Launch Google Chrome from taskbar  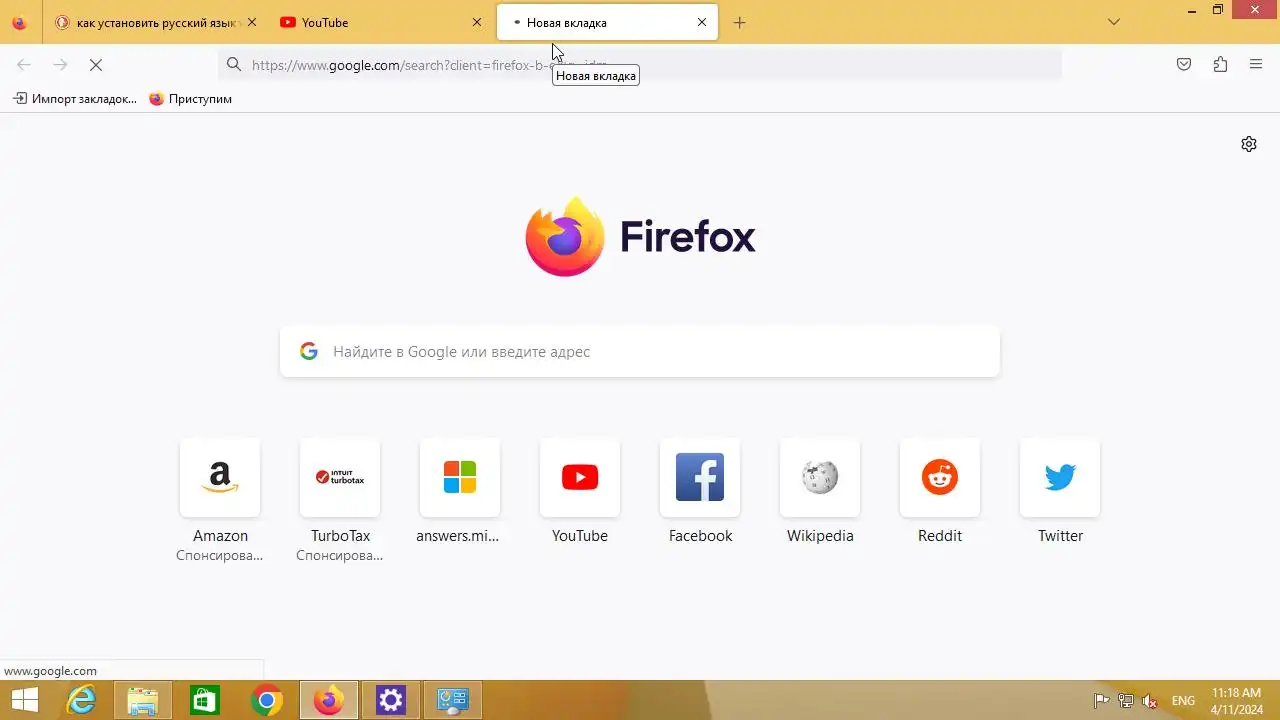click(x=267, y=701)
